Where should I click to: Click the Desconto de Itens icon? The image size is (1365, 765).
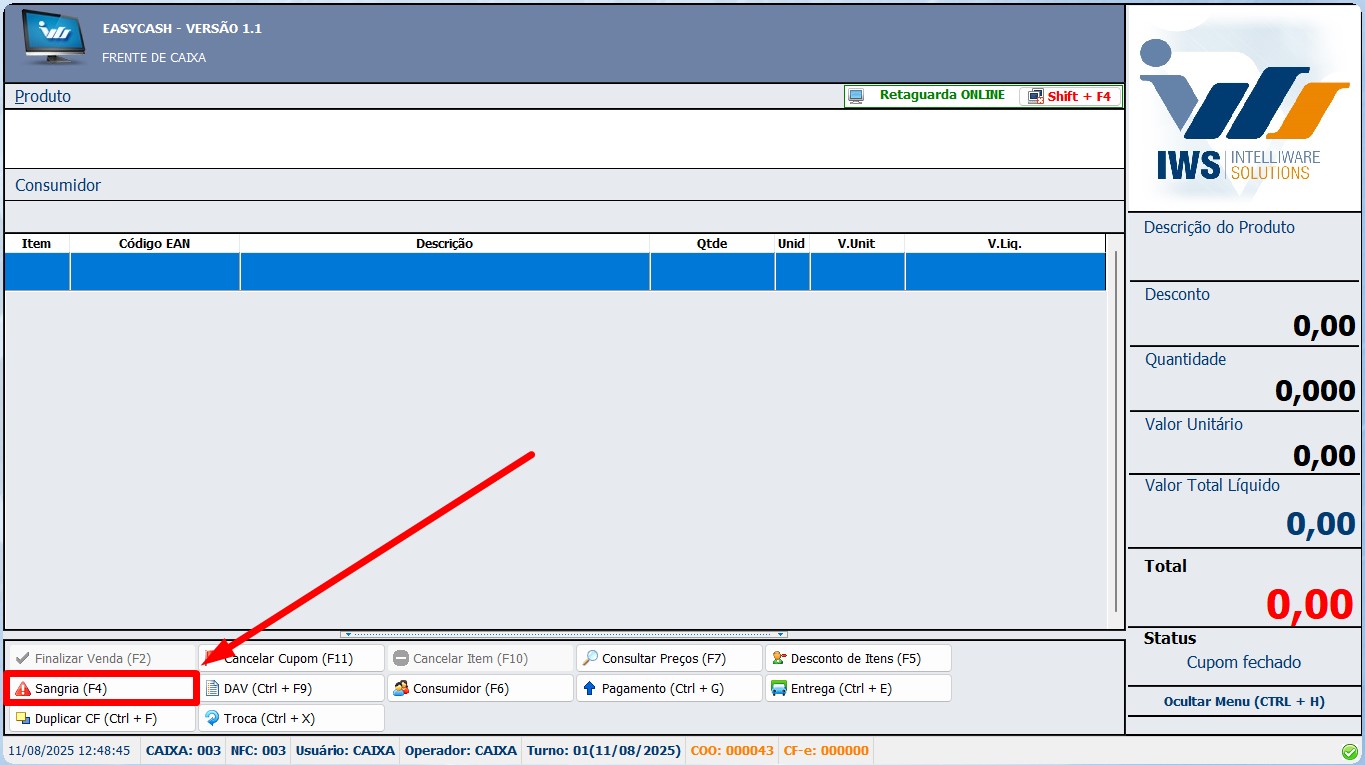pos(779,658)
